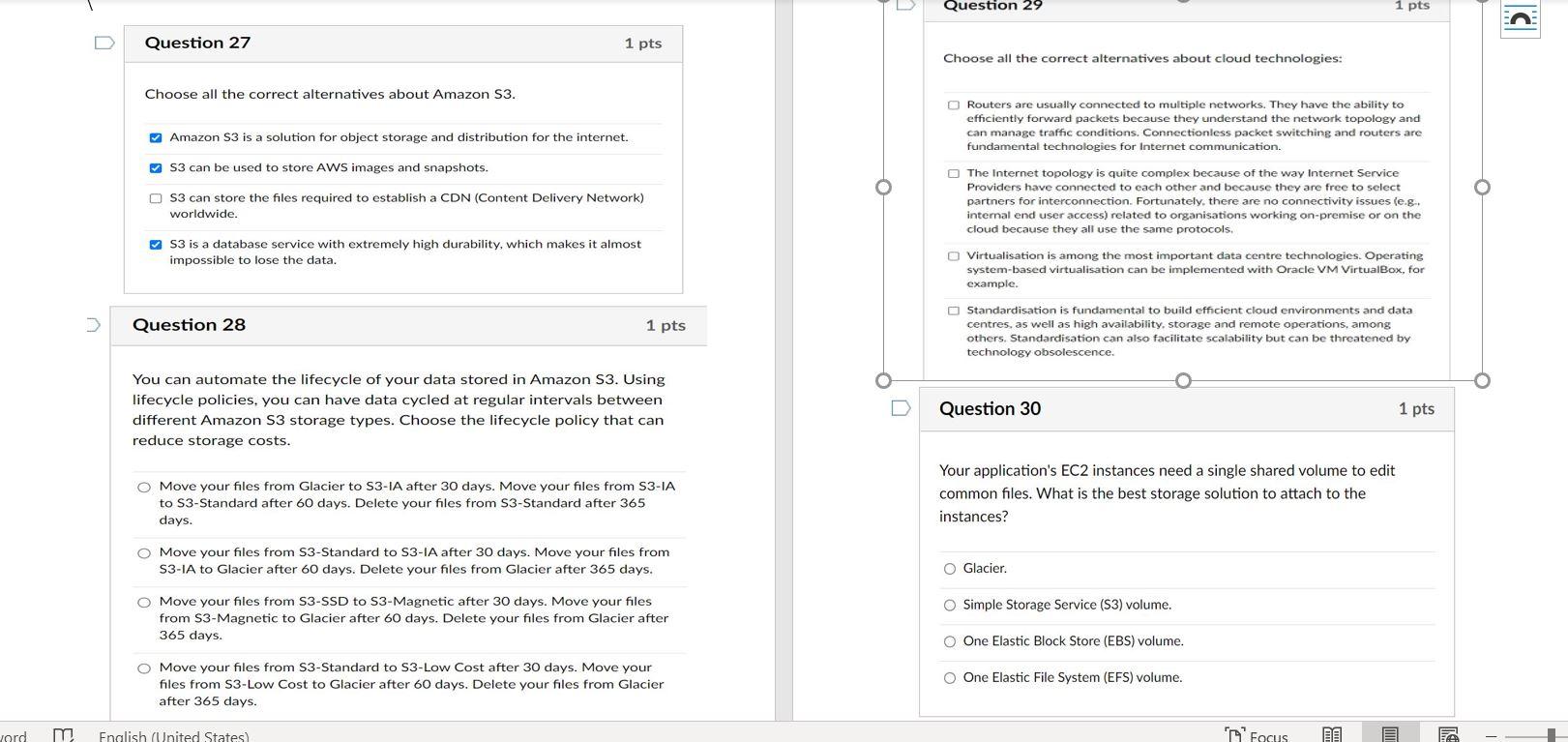The height and width of the screenshot is (742, 1568).
Task: Click 'Choose all the correct alternatives about Amazon S3.'
Action: tap(330, 94)
